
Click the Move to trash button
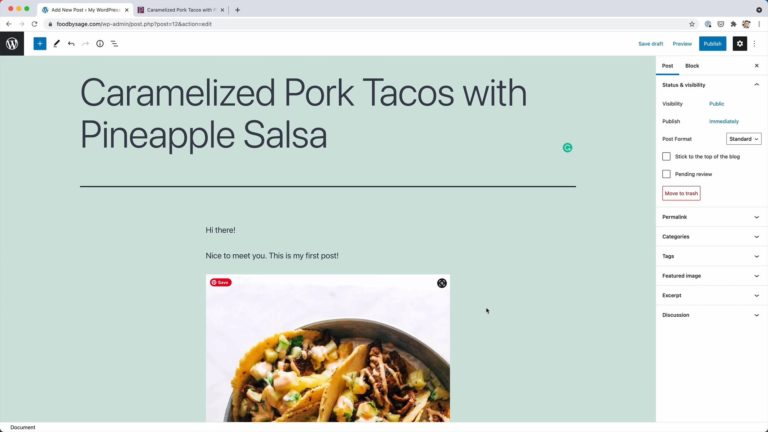(x=681, y=193)
